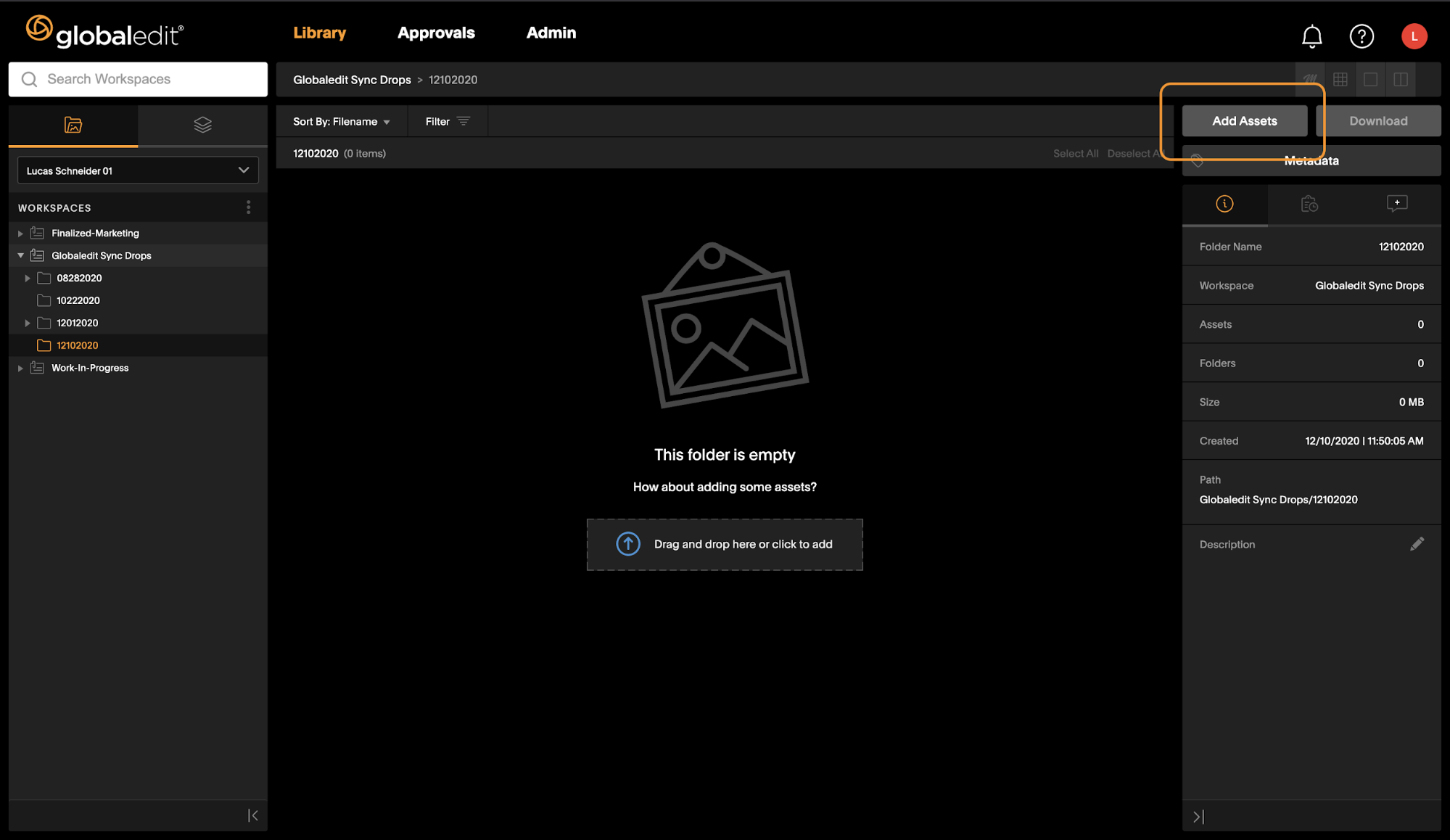This screenshot has height=840, width=1450.
Task: Click the Created date 12/10/2020 value
Action: pos(1364,441)
